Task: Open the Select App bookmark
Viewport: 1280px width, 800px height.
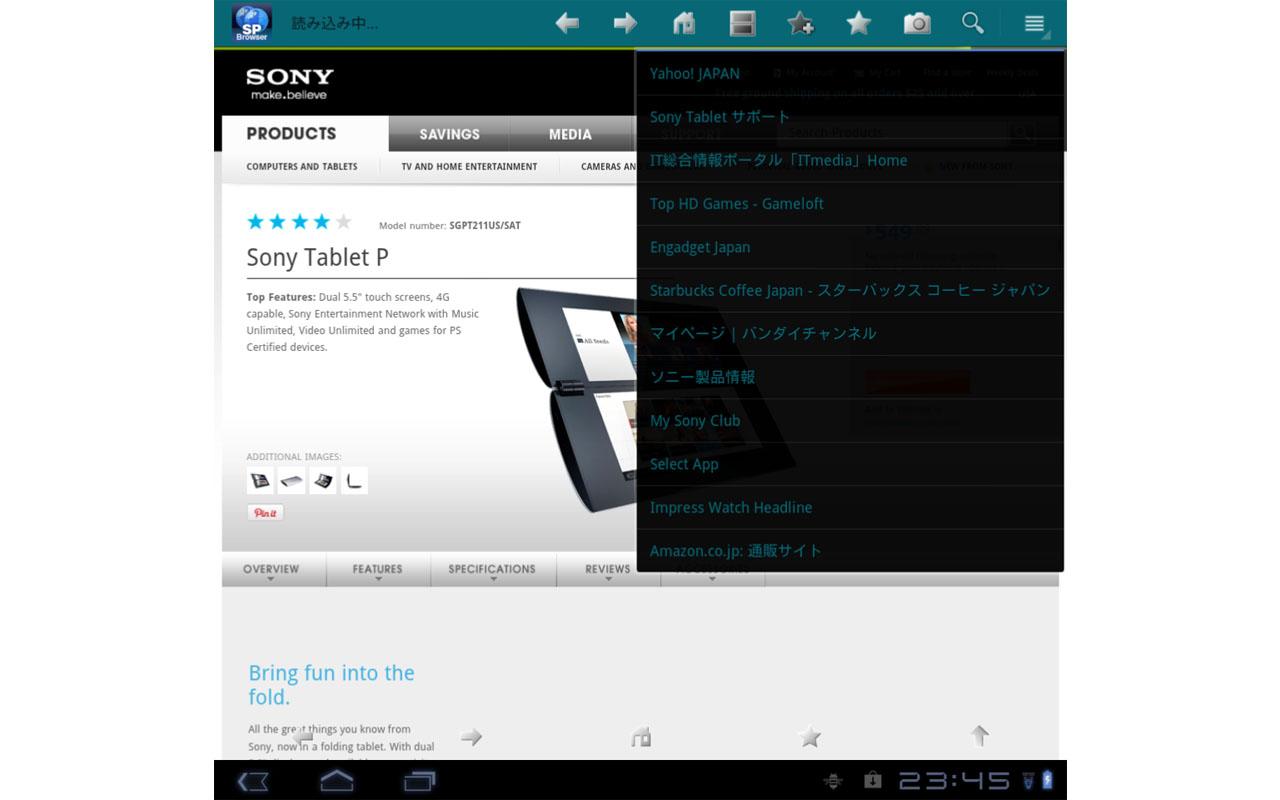Action: pos(850,464)
